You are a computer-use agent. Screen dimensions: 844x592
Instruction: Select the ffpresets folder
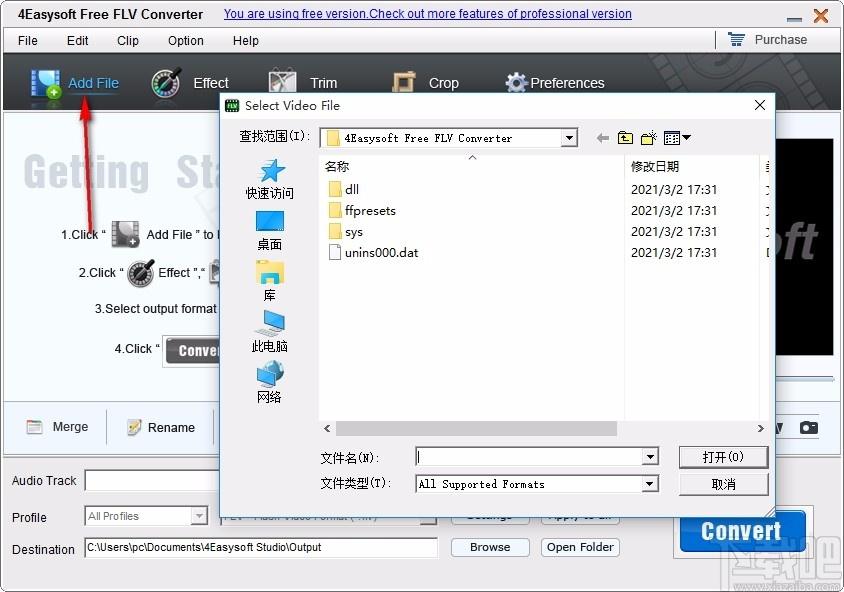pos(362,210)
